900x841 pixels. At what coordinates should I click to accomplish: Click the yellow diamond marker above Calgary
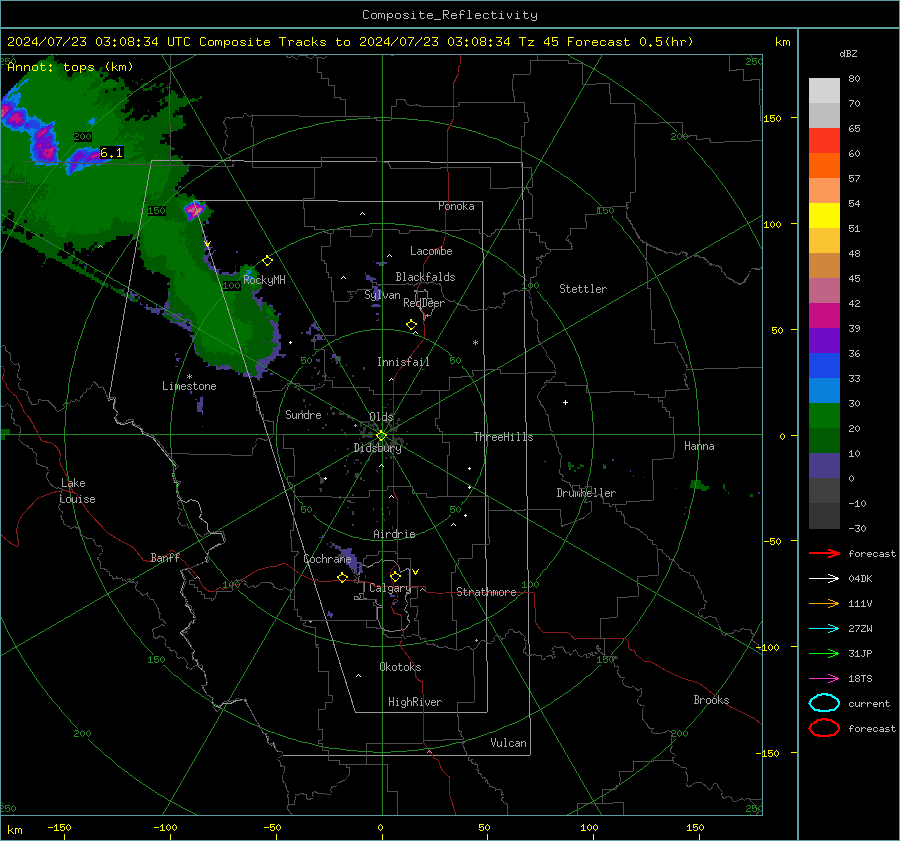395,576
